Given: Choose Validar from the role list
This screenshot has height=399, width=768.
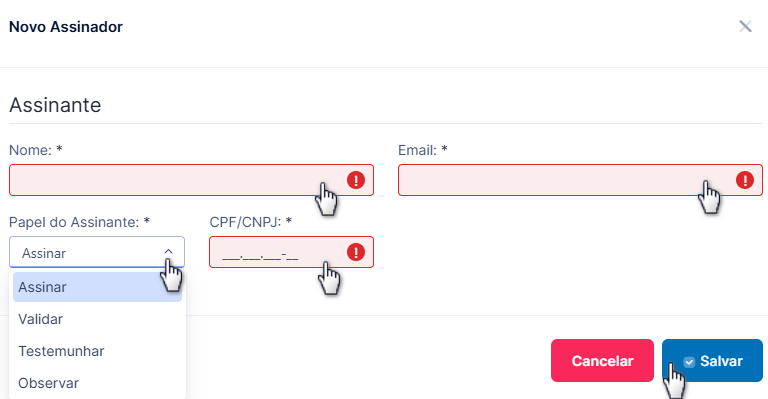Looking at the screenshot, I should (x=97, y=319).
